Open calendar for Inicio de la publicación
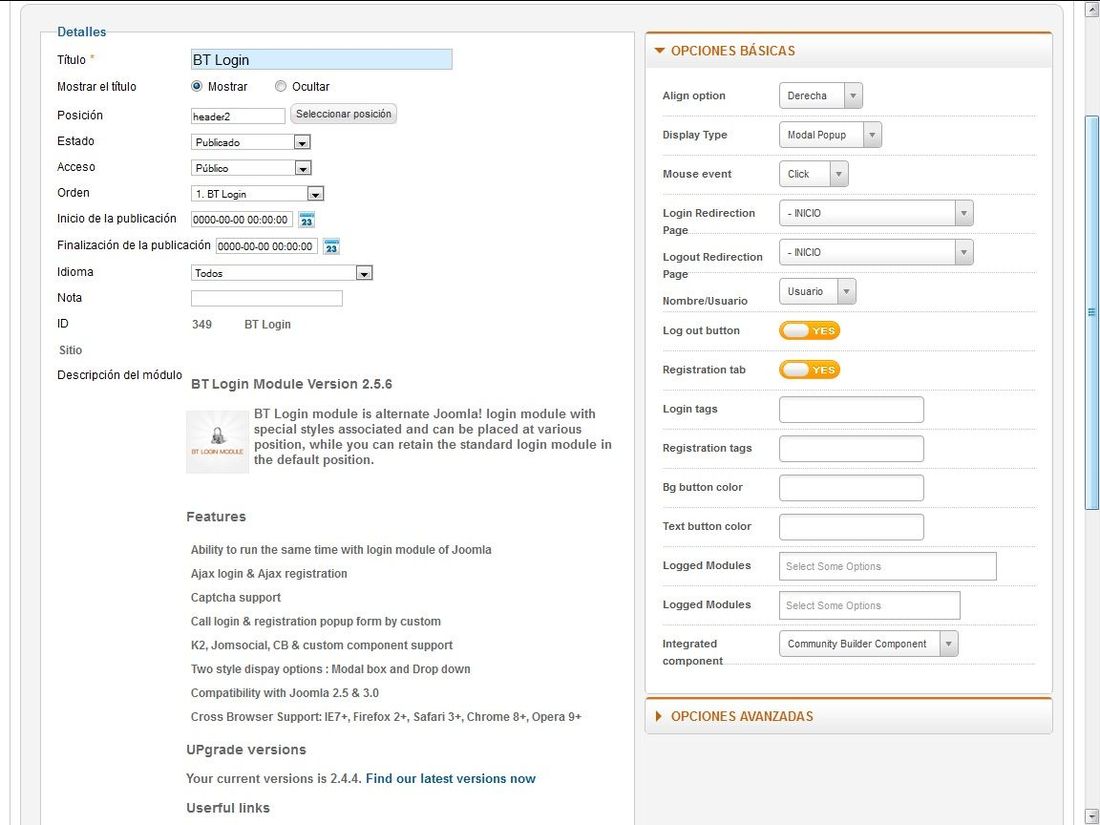This screenshot has height=825, width=1100. [307, 220]
